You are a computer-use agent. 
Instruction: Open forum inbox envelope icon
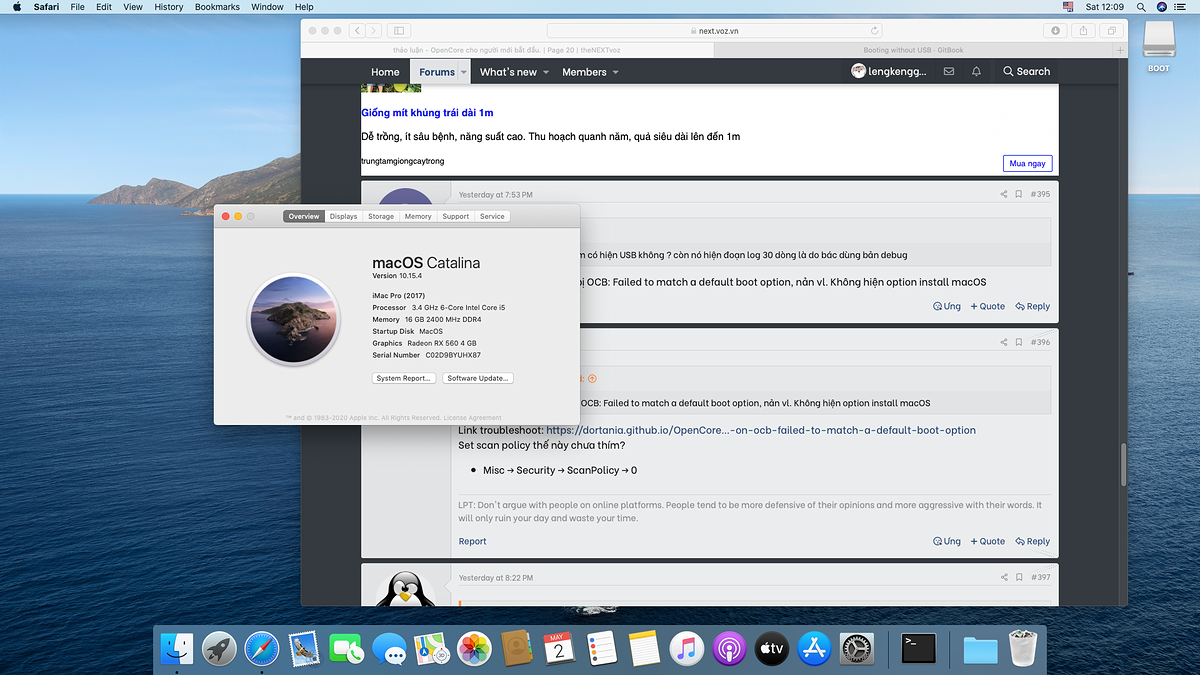[948, 71]
